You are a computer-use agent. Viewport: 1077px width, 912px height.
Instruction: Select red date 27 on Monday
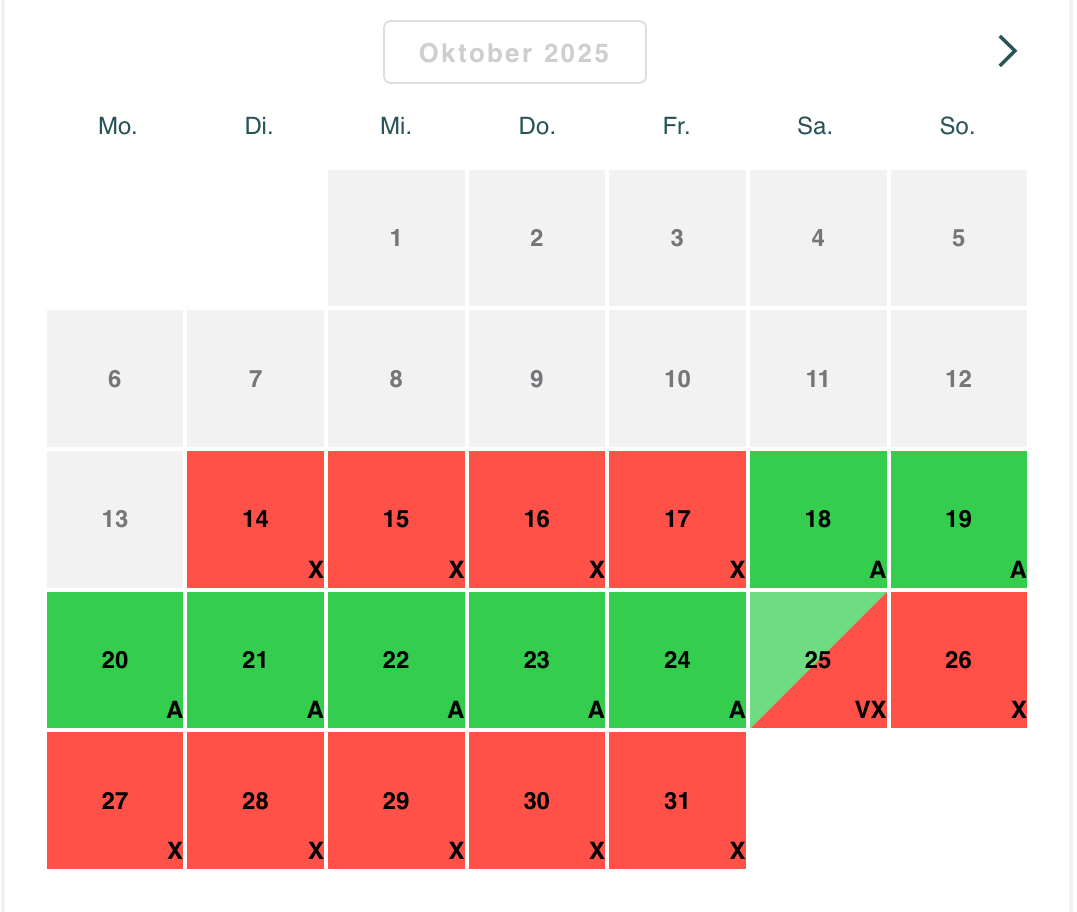(x=115, y=800)
